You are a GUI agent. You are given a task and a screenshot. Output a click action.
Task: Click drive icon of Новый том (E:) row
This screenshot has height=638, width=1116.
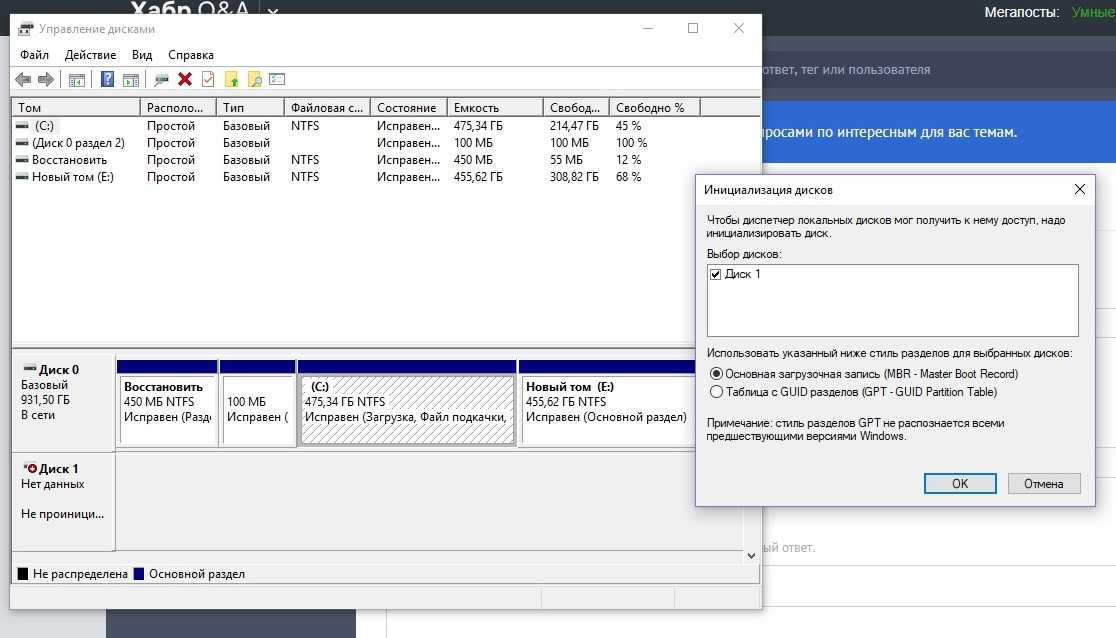tap(22, 177)
